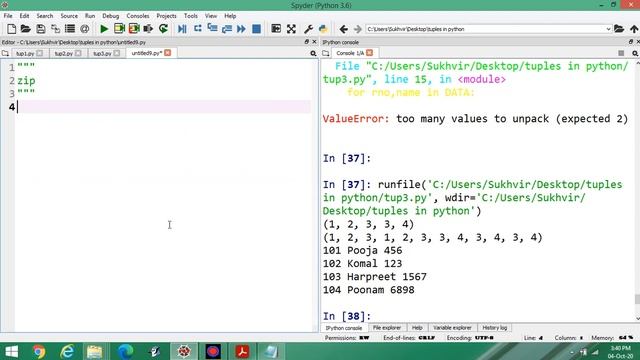
Task: Switch to the Help pane tab
Action: click(x=417, y=328)
